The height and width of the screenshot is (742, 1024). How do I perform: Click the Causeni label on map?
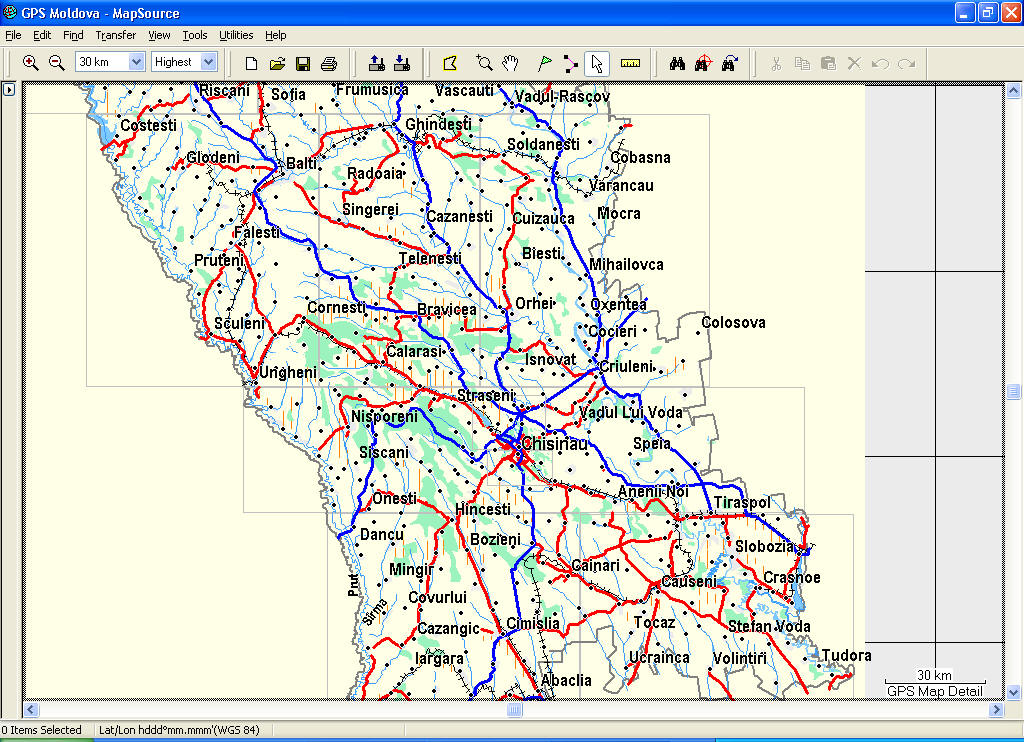[689, 581]
